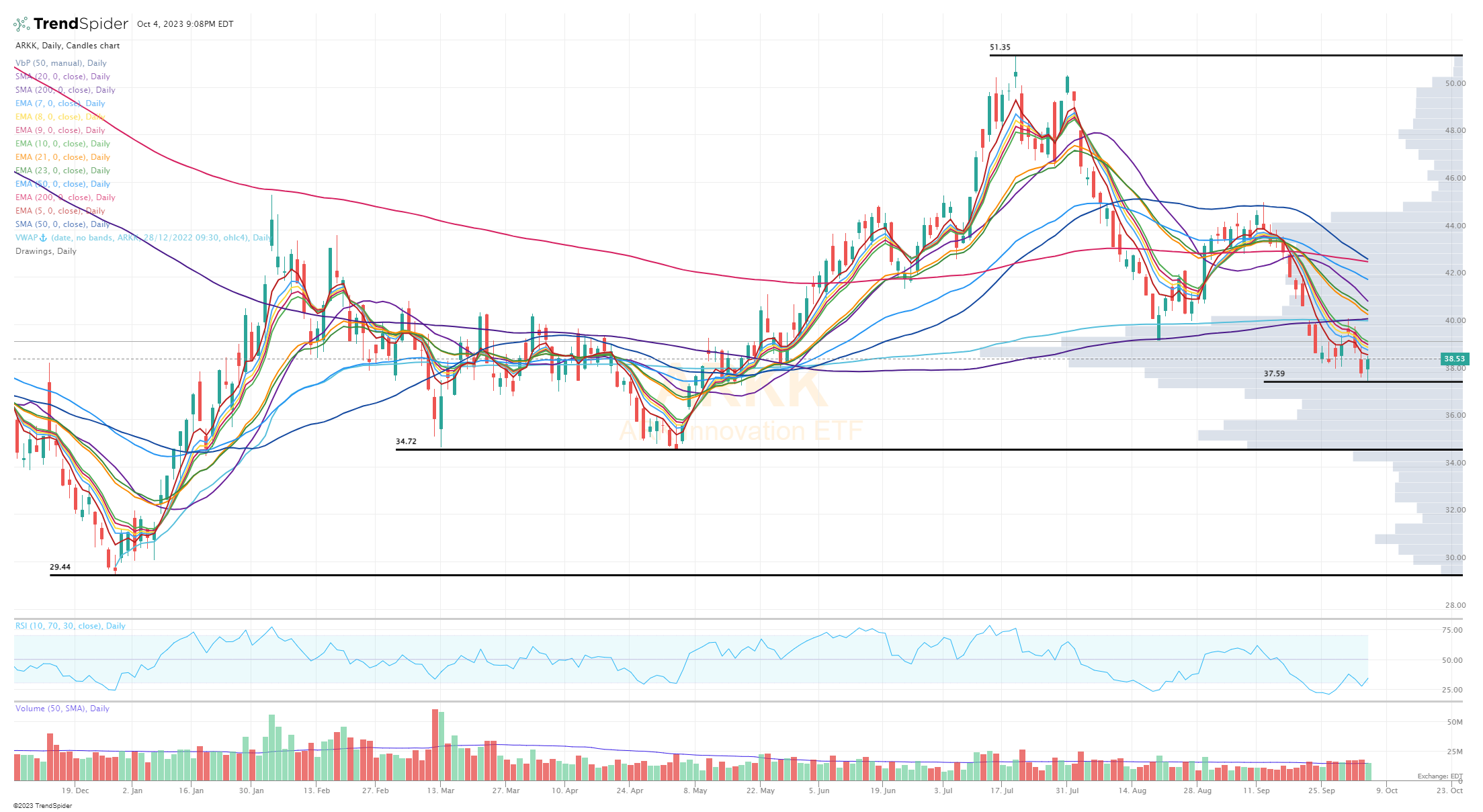Image resolution: width=1483 pixels, height=812 pixels.
Task: Click the 37.59 support level label
Action: coord(1274,374)
